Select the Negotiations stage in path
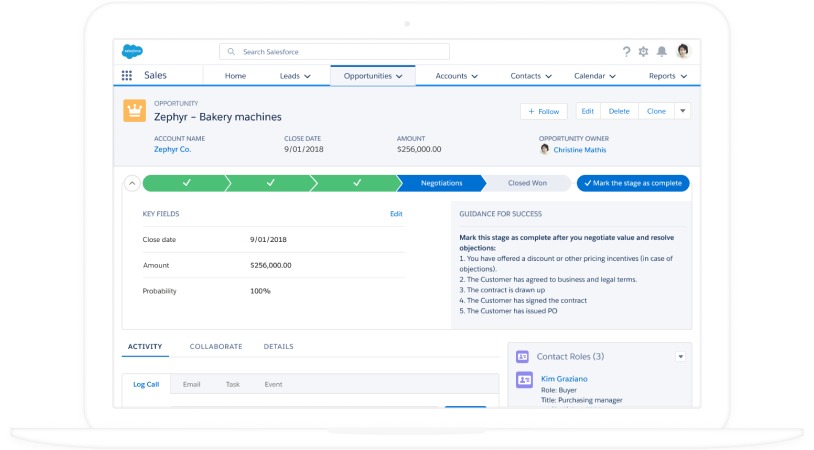Image resolution: width=814 pixels, height=450 pixels. [x=441, y=183]
